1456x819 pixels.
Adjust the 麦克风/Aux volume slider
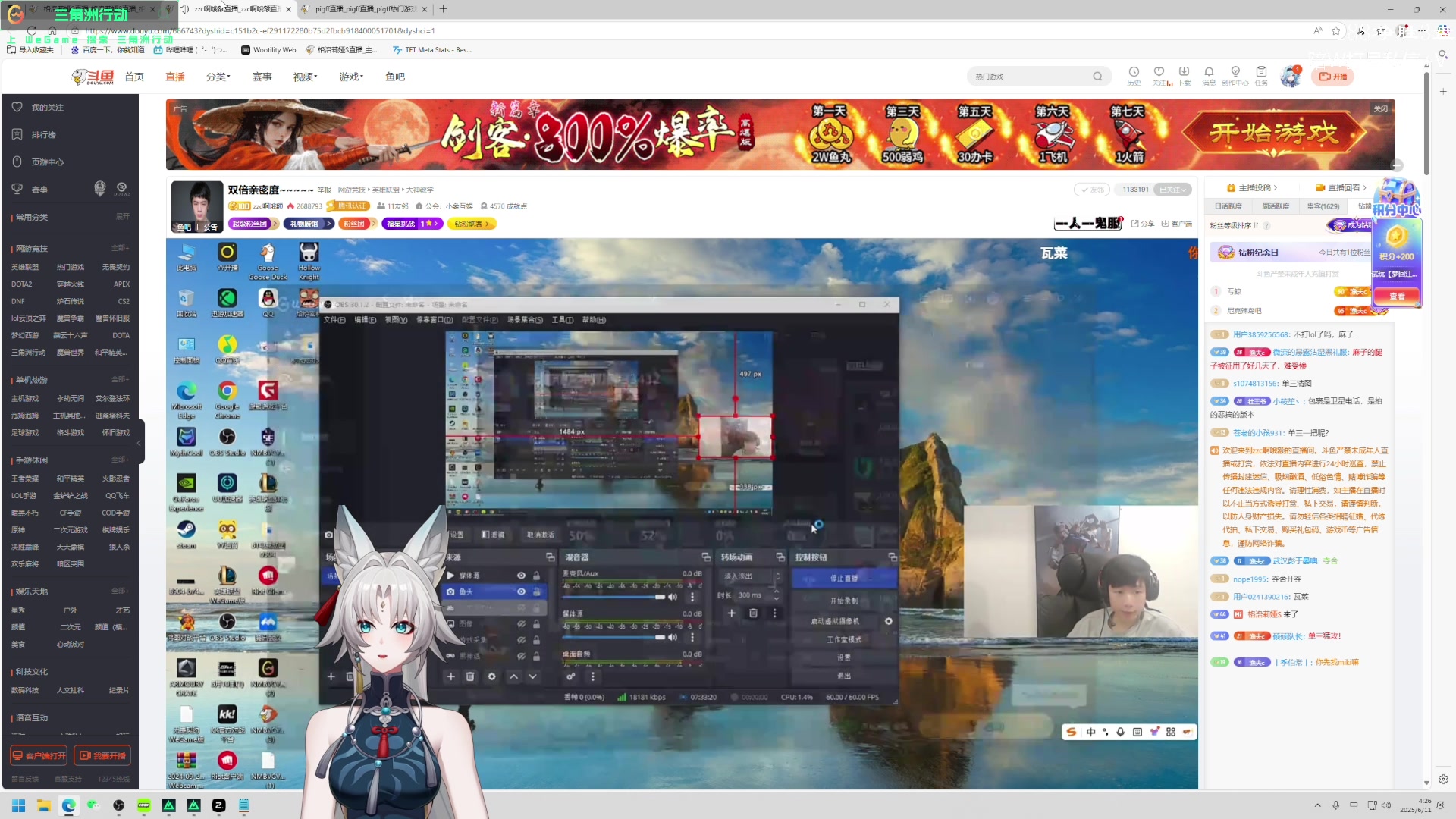click(614, 597)
